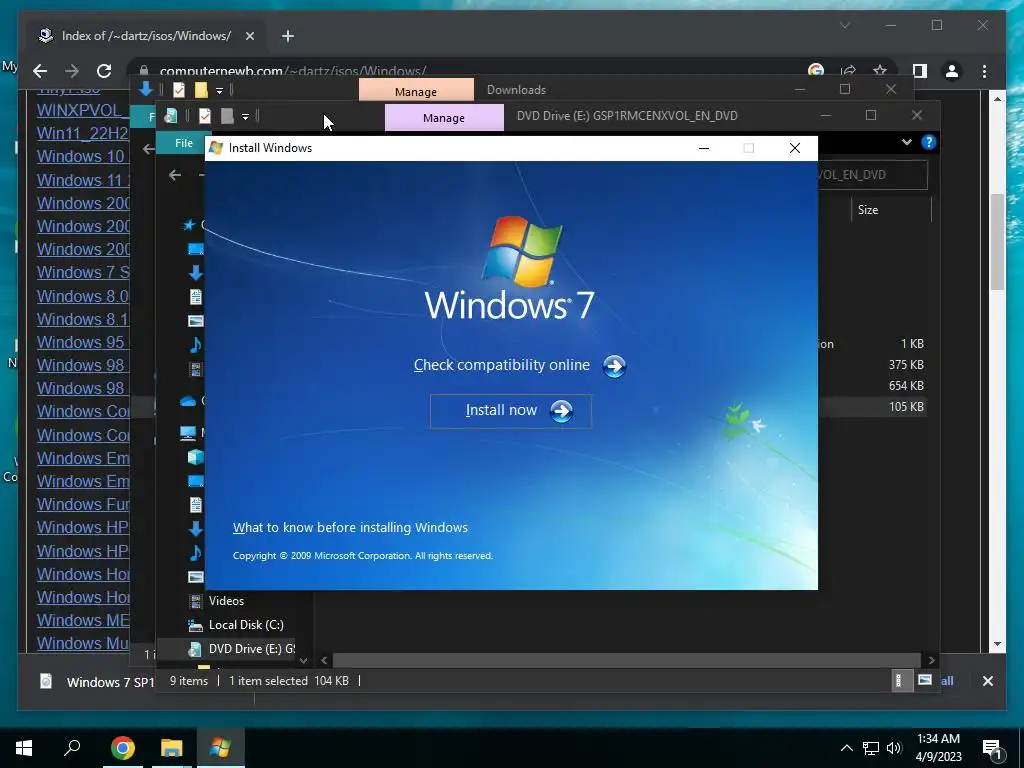Click the horizontal scrollbar of the file list
Viewport: 1024px width, 768px height.
coord(627,661)
